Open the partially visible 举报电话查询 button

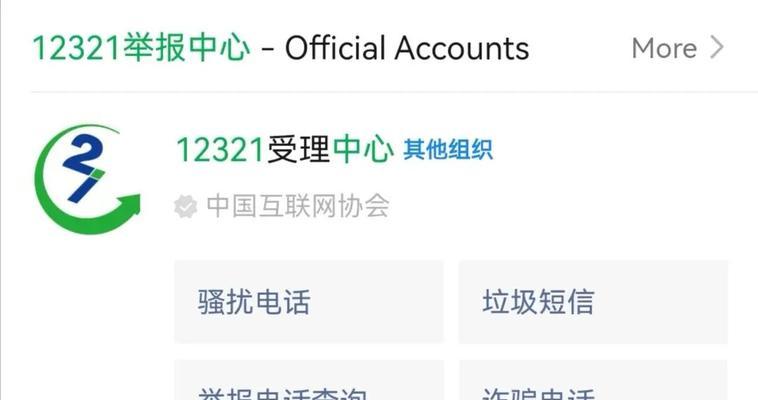(308, 380)
